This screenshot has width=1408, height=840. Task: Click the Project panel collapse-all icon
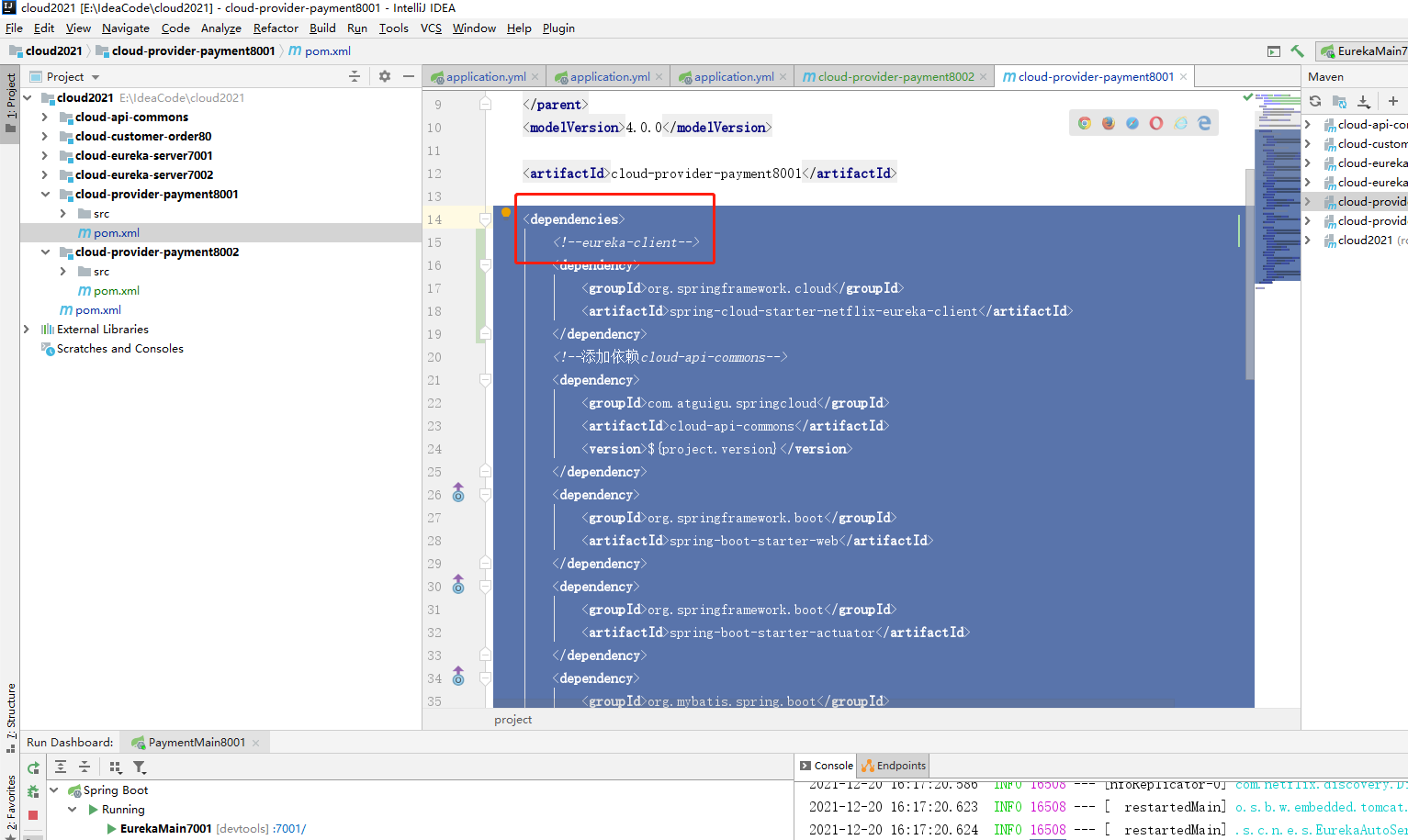[x=355, y=76]
